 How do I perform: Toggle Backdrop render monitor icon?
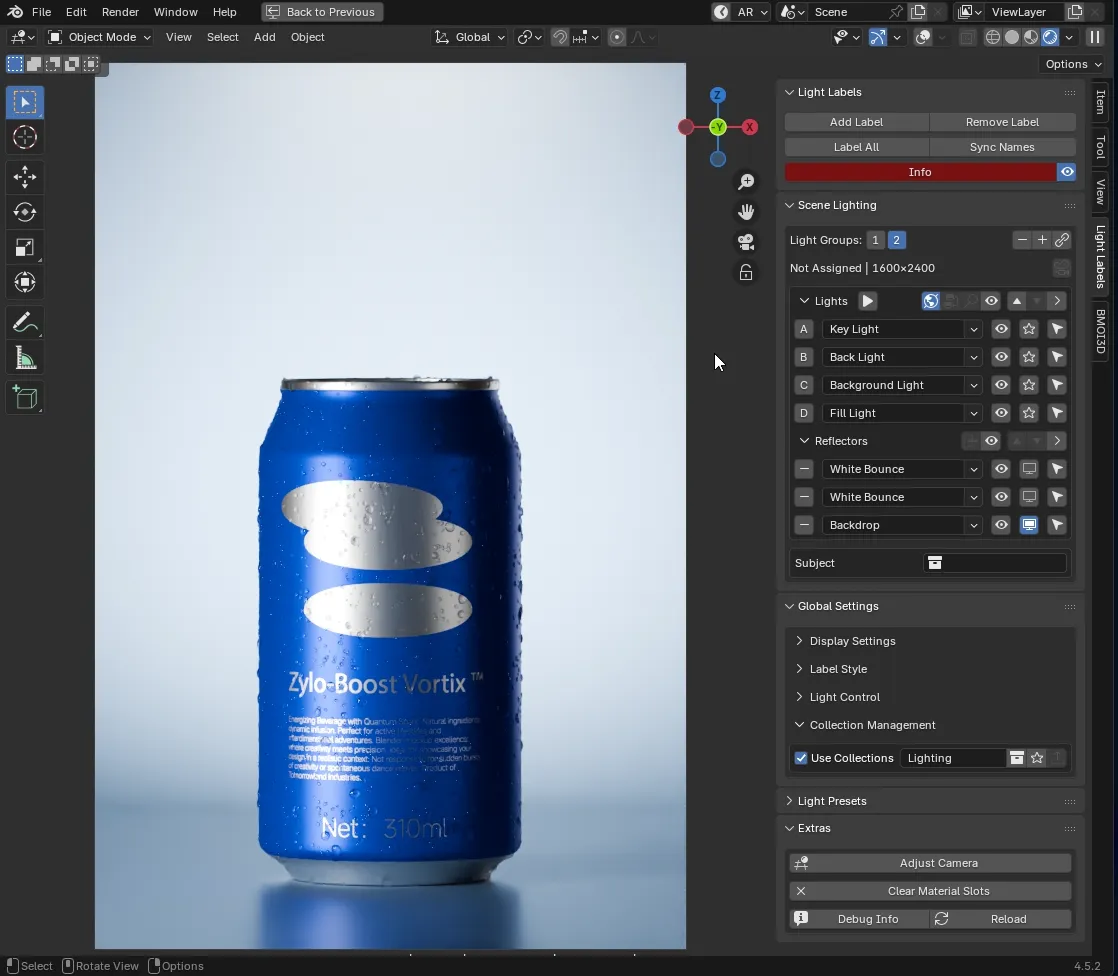[1029, 525]
